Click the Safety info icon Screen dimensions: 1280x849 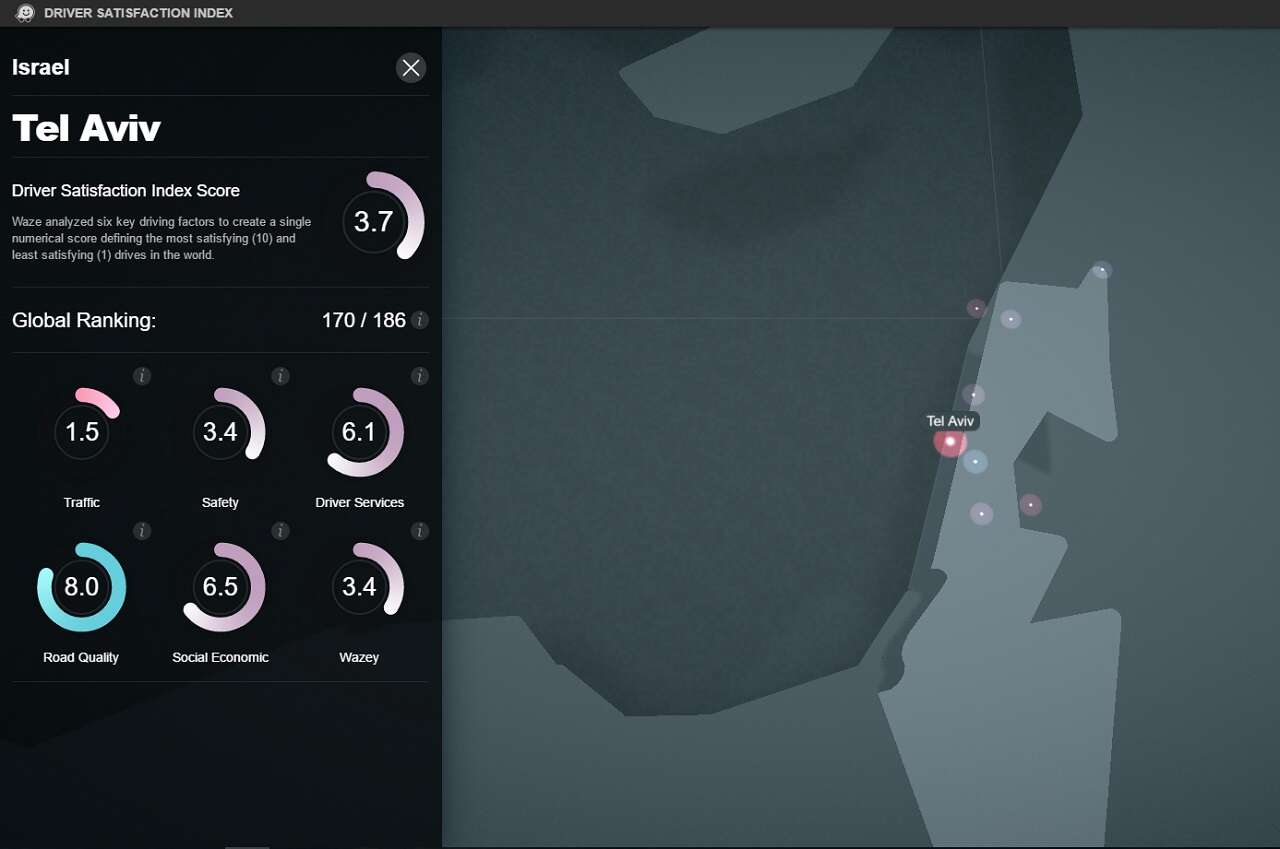click(281, 376)
